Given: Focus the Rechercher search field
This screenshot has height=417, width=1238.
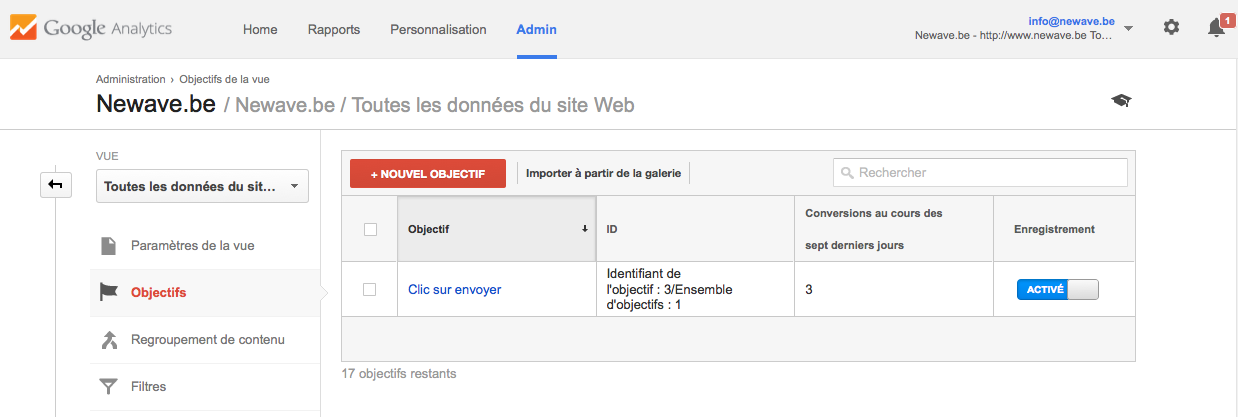Looking at the screenshot, I should coord(980,173).
